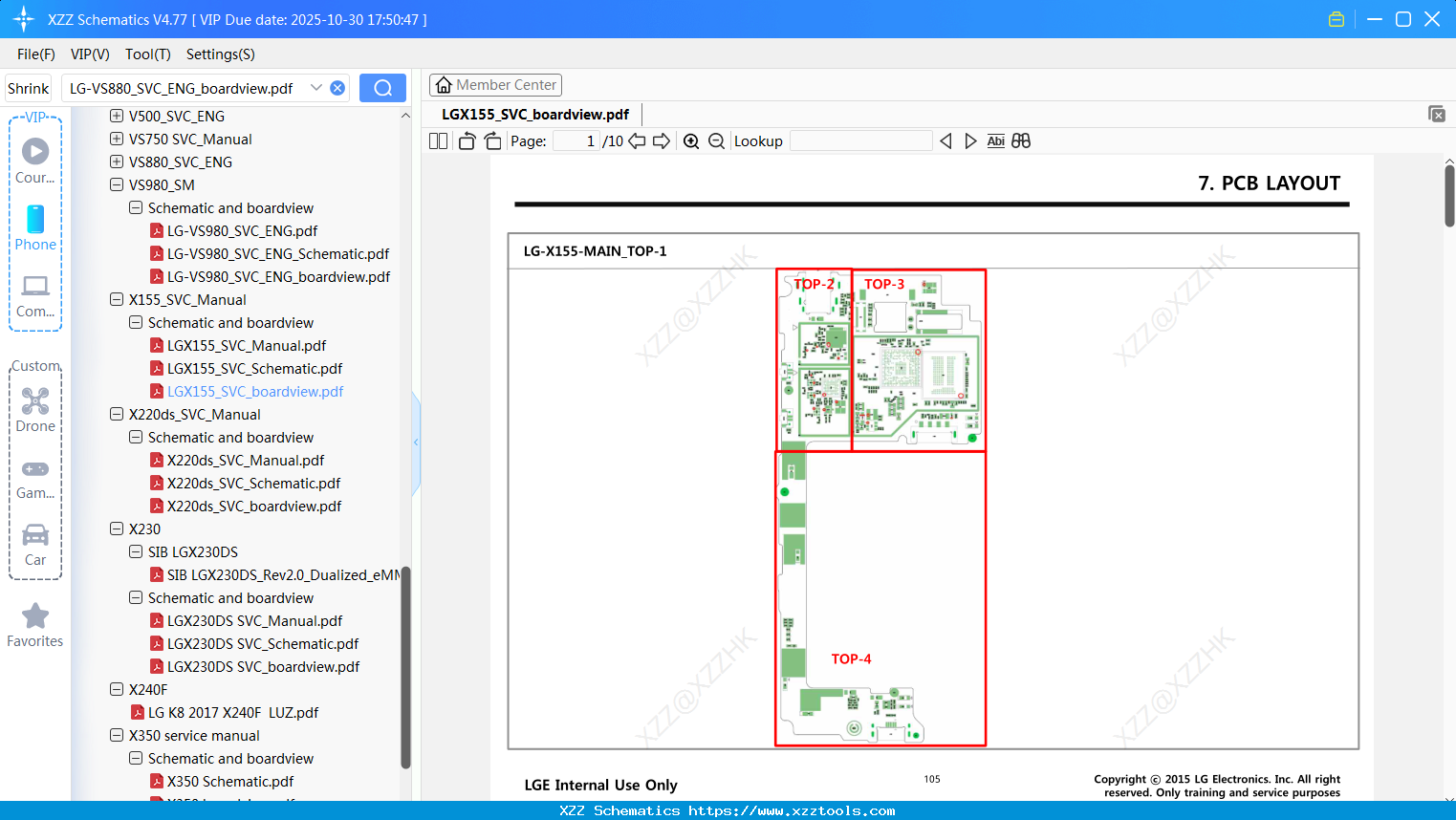Find previous lookup match triangle

tap(945, 141)
